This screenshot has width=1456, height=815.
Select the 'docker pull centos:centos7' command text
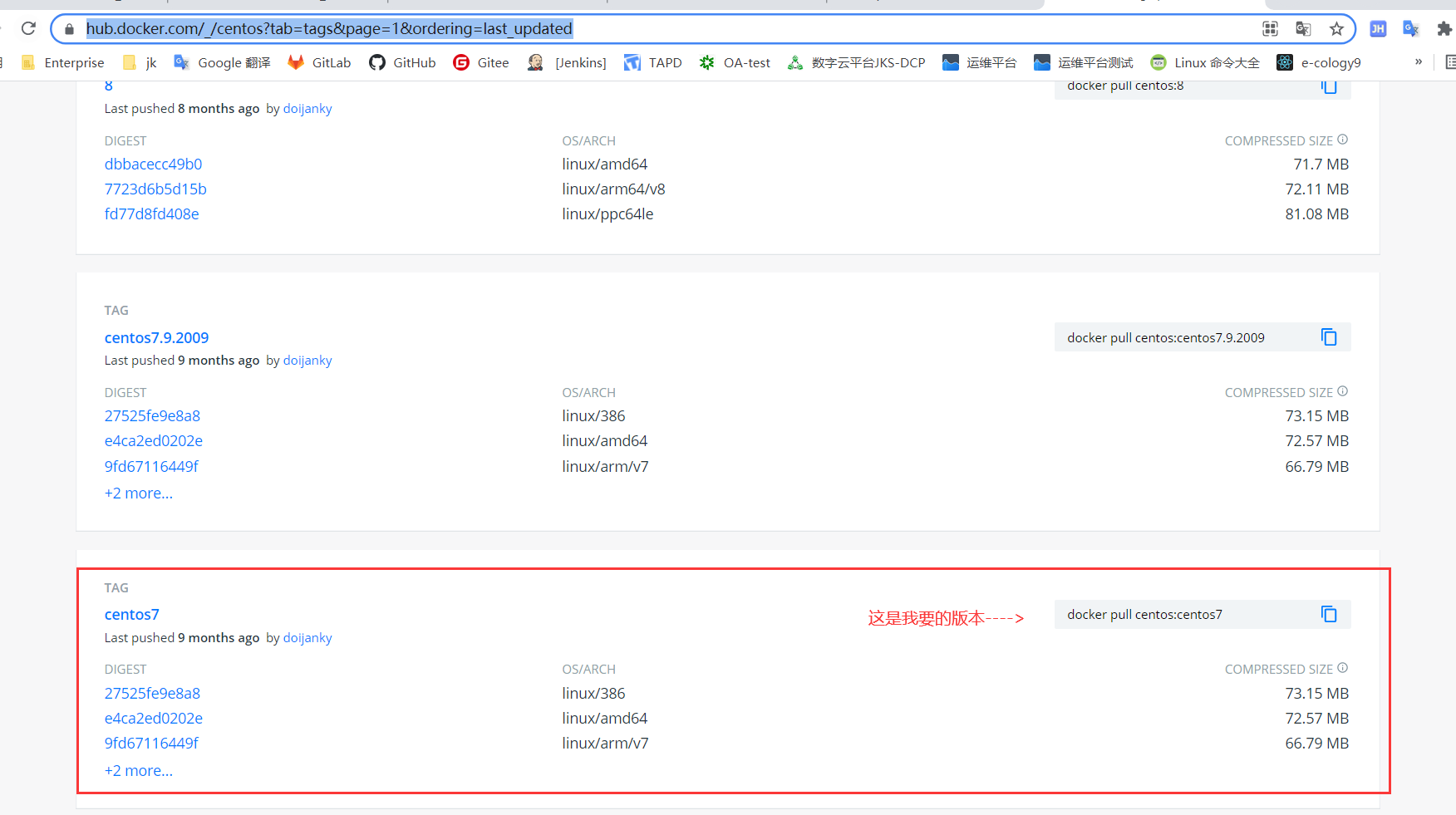tap(1144, 615)
